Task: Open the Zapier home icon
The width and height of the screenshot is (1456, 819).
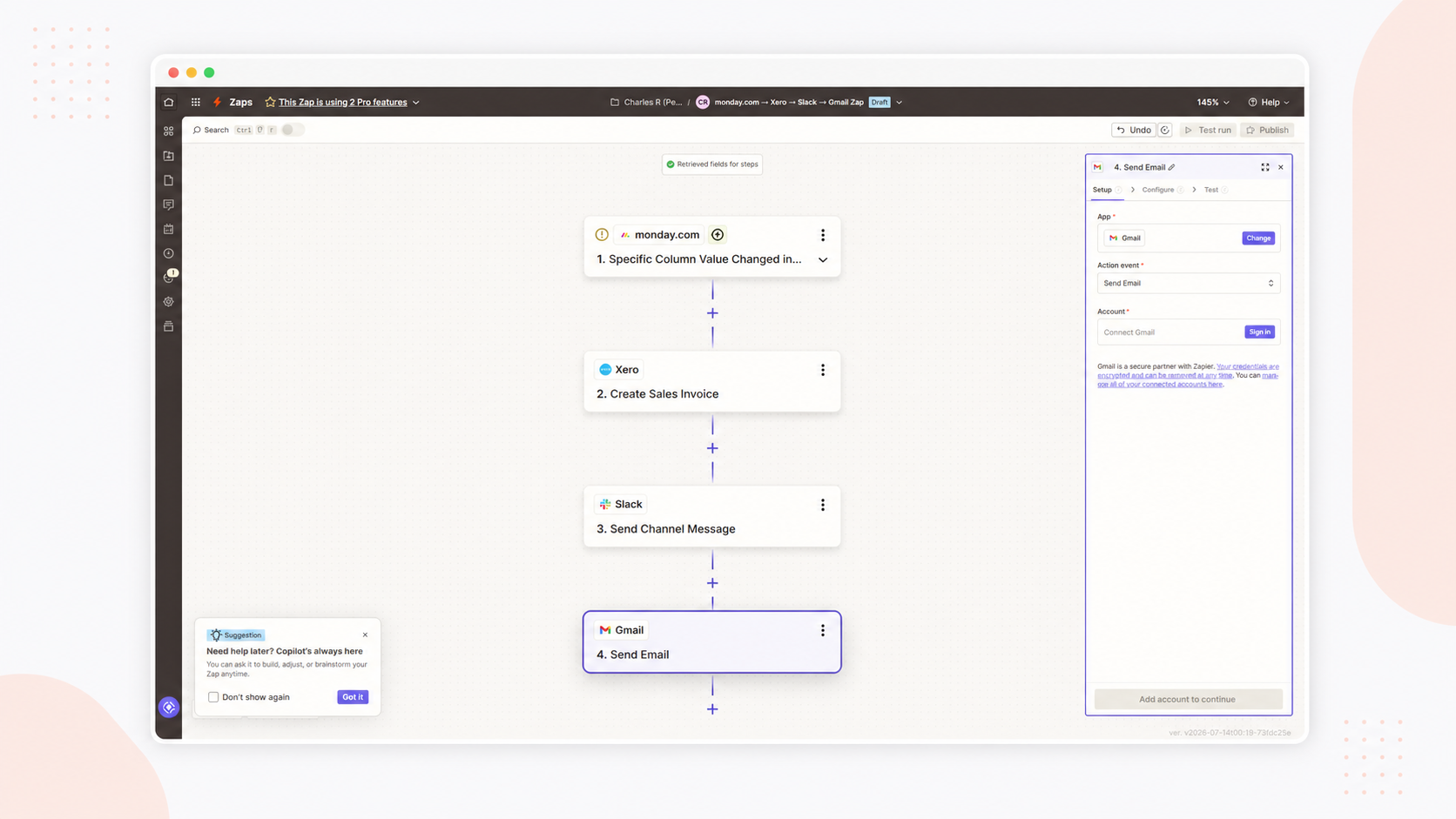Action: pyautogui.click(x=169, y=102)
